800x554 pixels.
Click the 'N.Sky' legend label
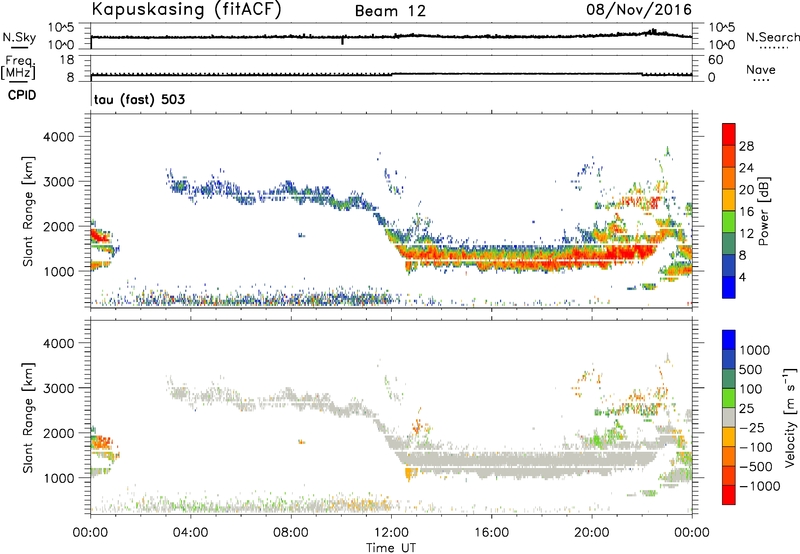tap(19, 37)
